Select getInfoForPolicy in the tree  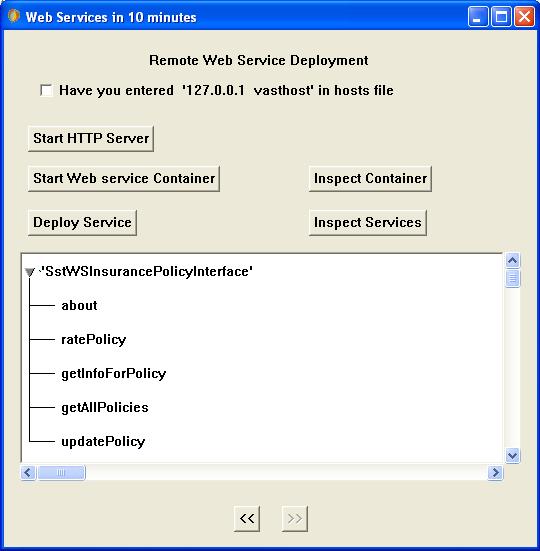[x=113, y=374]
